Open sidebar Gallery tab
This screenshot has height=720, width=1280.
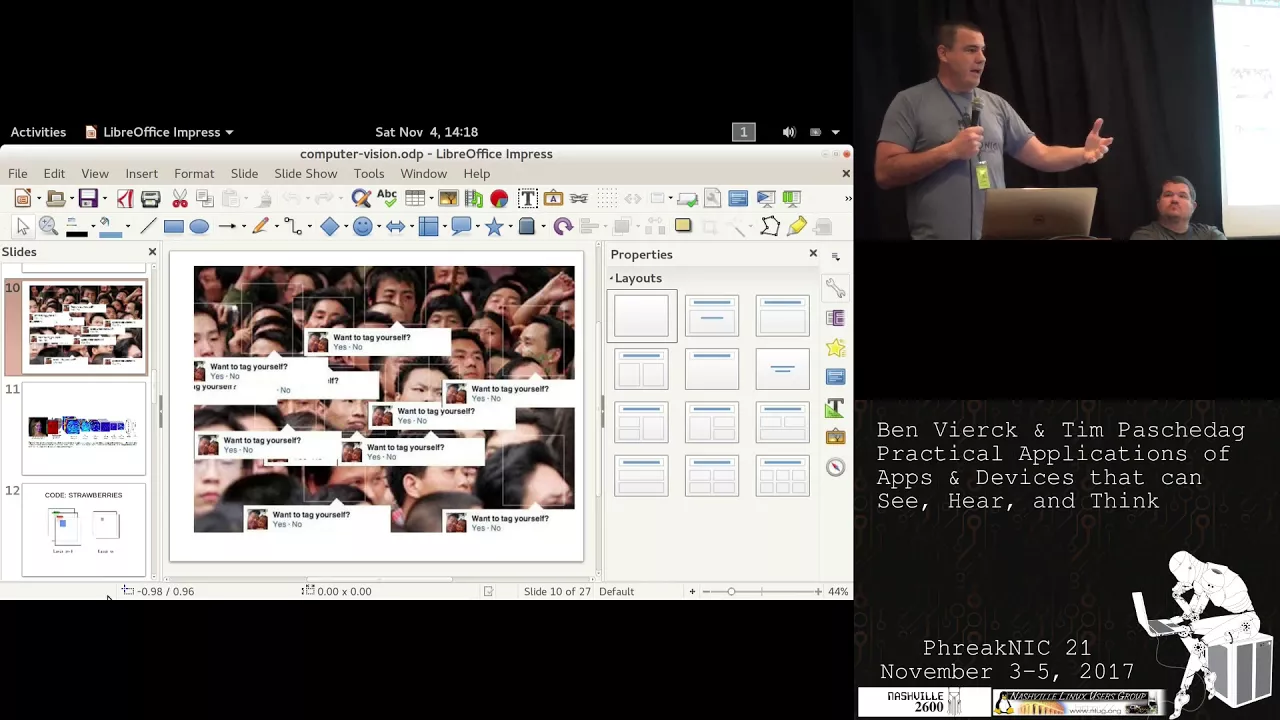[x=835, y=437]
